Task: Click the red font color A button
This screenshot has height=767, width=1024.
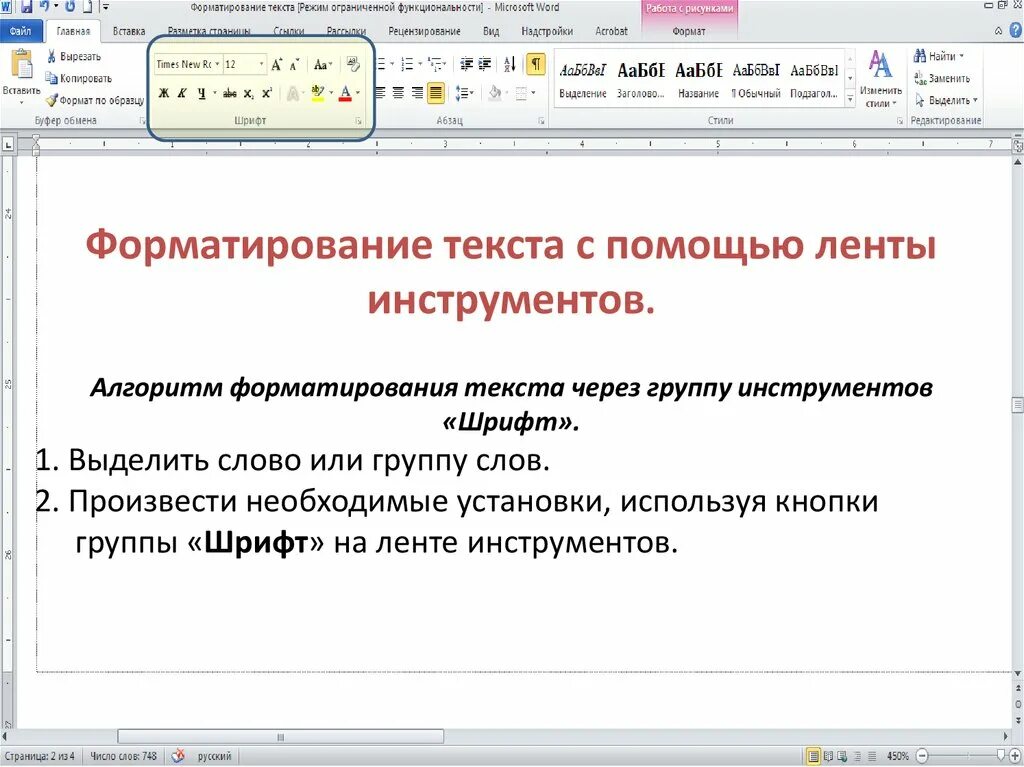Action: 345,93
